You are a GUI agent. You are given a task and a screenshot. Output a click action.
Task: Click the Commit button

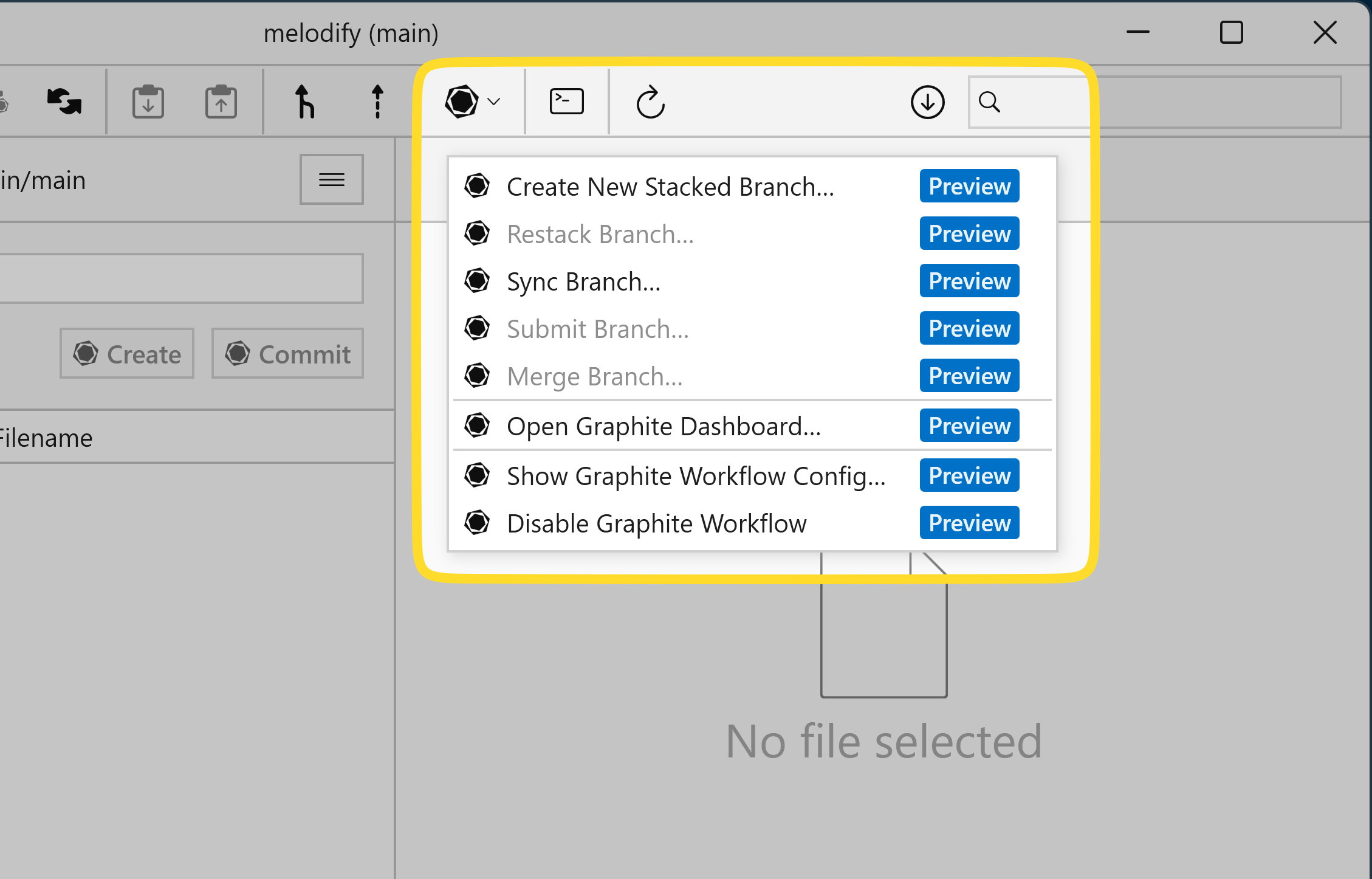(x=287, y=353)
